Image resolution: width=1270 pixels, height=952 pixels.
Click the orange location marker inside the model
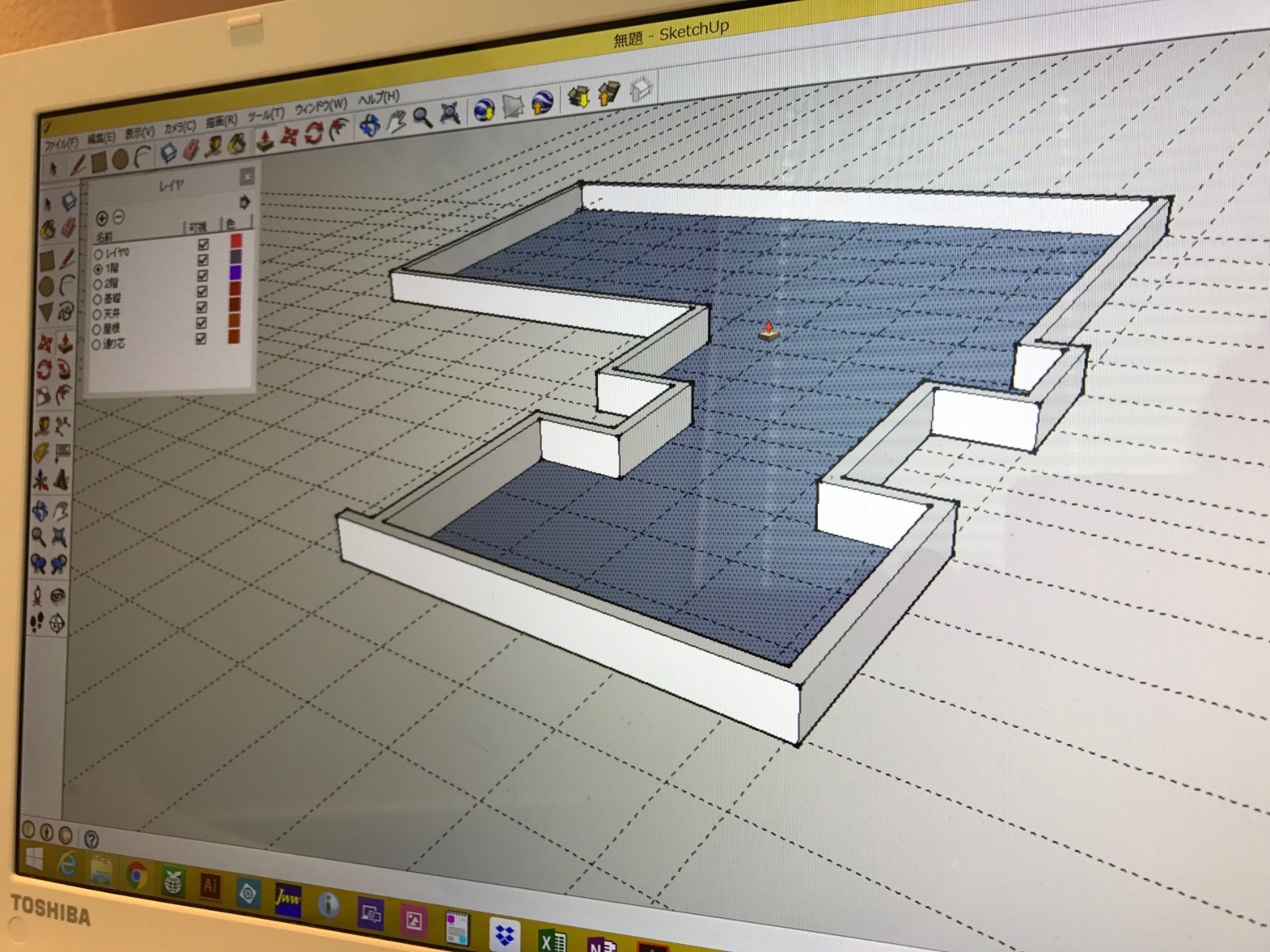point(769,331)
